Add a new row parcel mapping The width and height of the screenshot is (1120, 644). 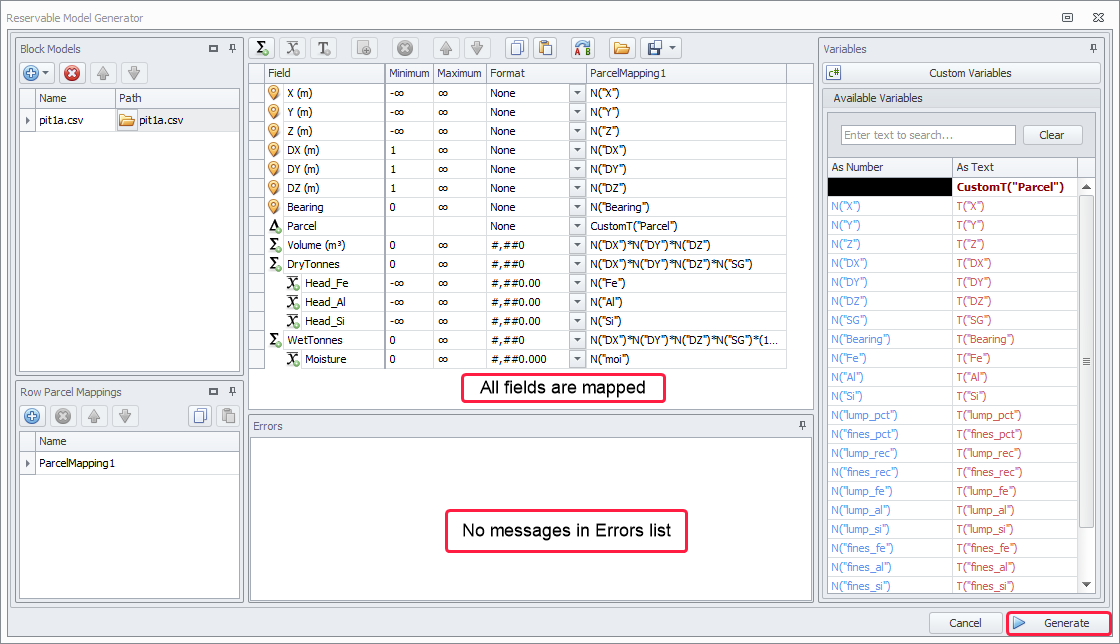(32, 416)
